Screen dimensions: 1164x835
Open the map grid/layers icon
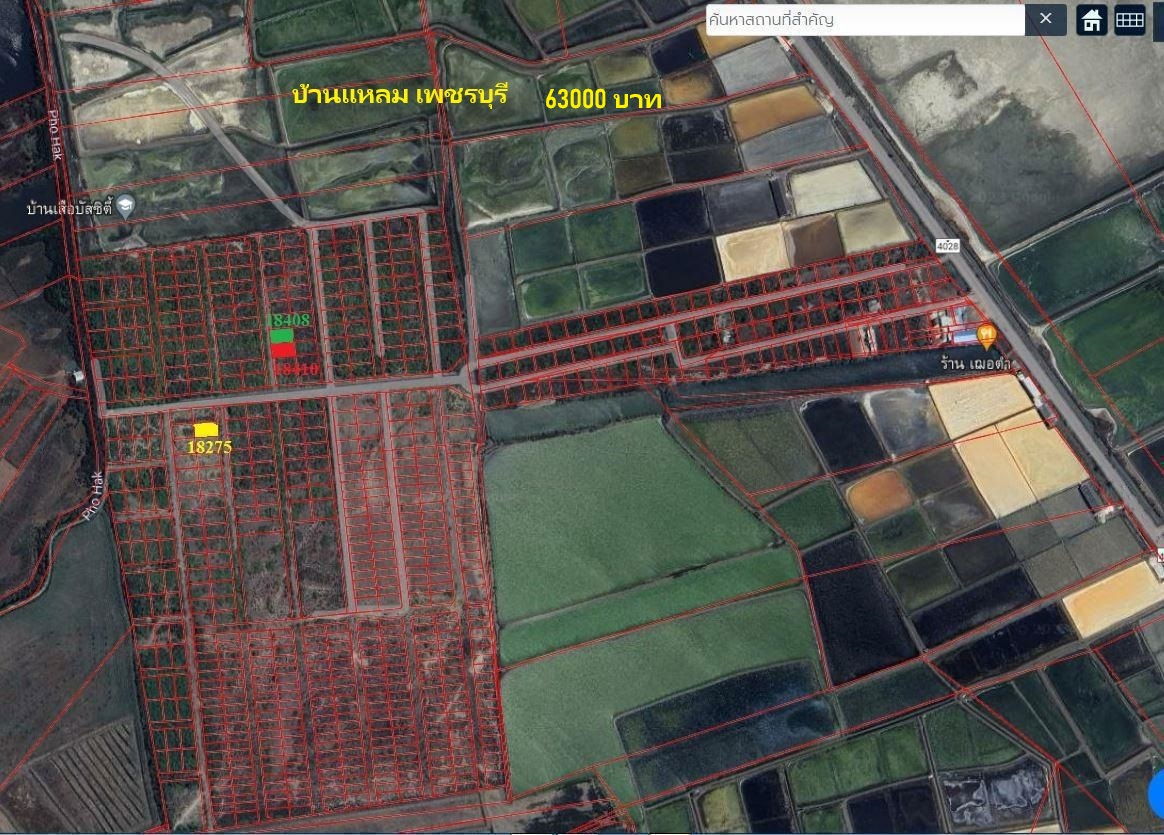click(x=1128, y=19)
